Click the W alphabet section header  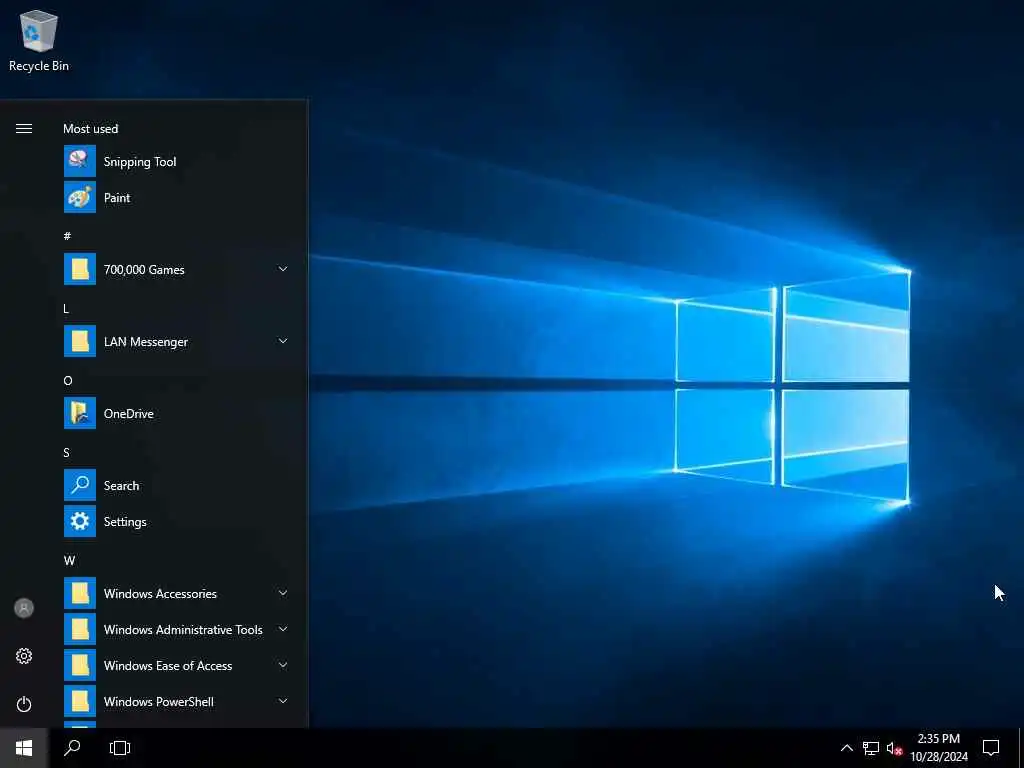point(69,560)
